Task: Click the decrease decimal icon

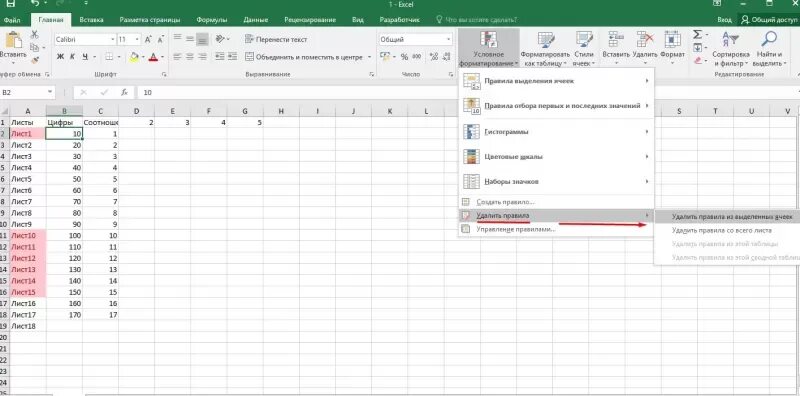Action: click(447, 57)
